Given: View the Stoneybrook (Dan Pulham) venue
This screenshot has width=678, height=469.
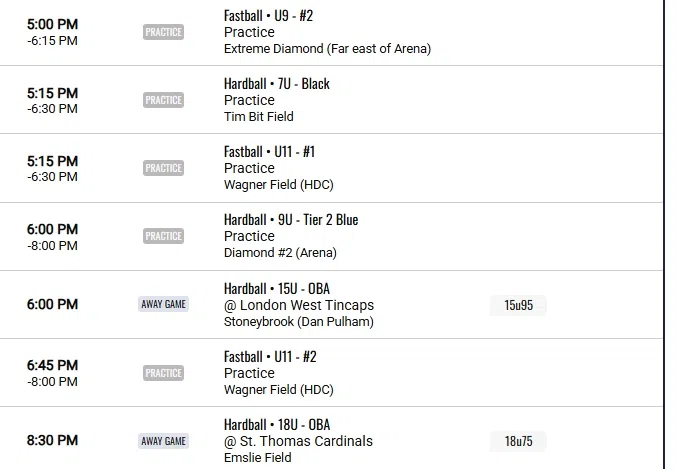Looking at the screenshot, I should pyautogui.click(x=298, y=321).
